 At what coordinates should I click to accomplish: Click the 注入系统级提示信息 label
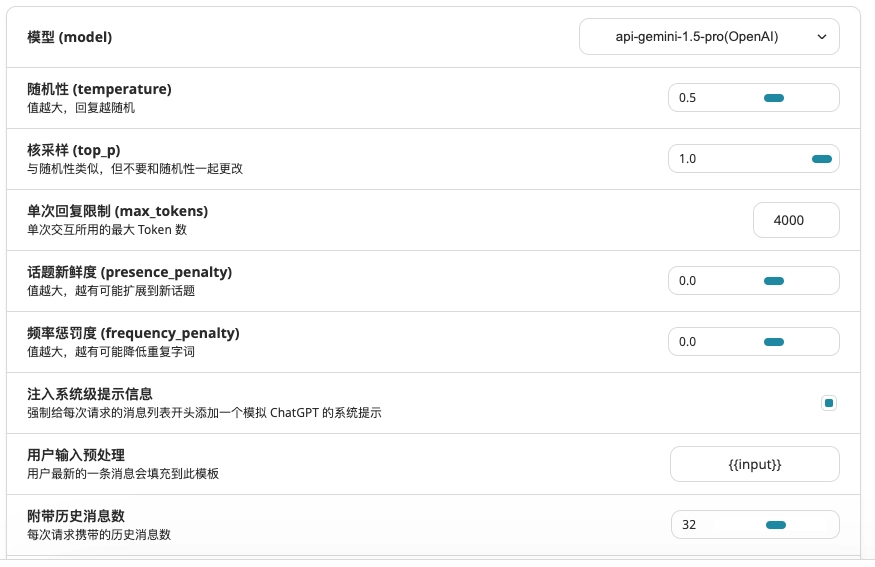90,394
